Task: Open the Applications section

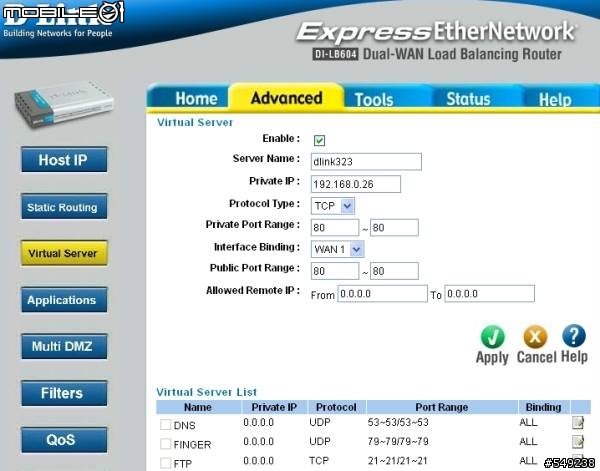Action: (64, 300)
